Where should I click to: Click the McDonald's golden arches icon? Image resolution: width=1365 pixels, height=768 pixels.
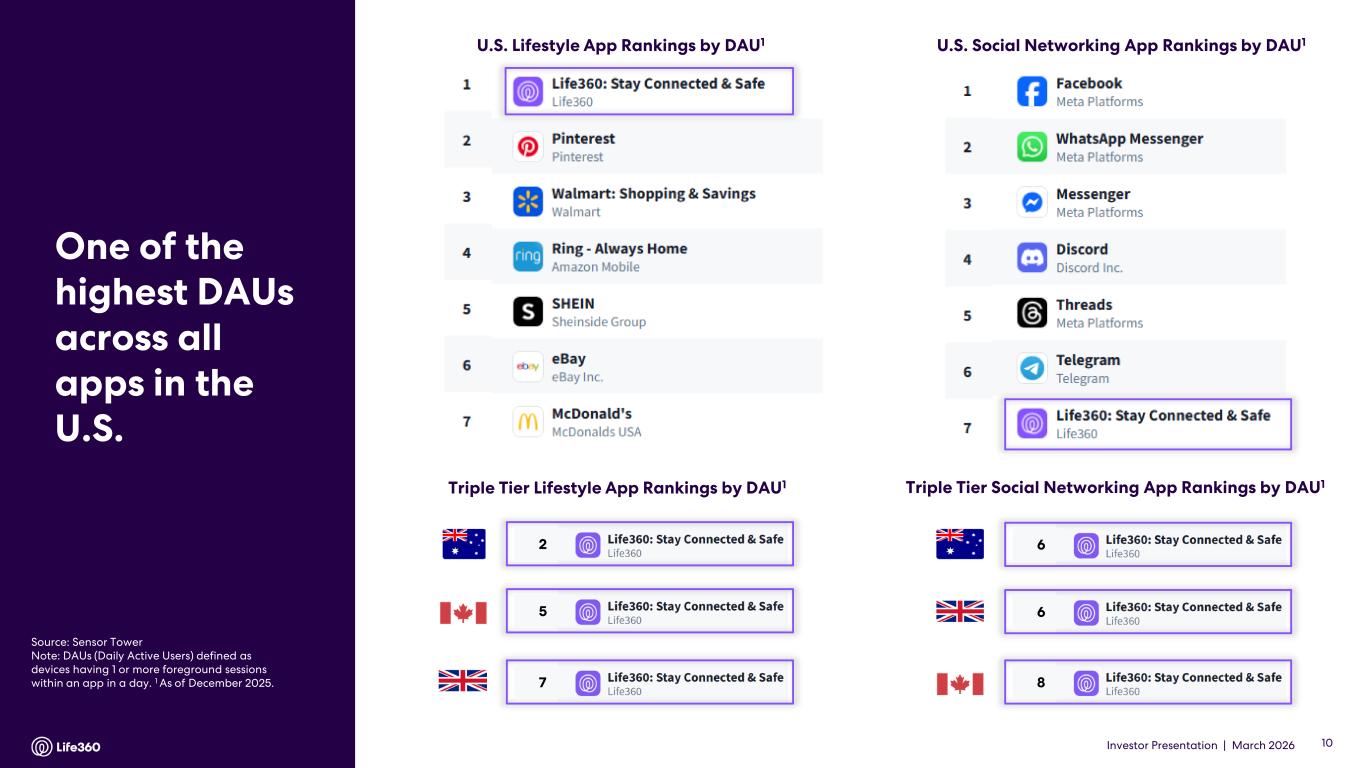point(528,422)
